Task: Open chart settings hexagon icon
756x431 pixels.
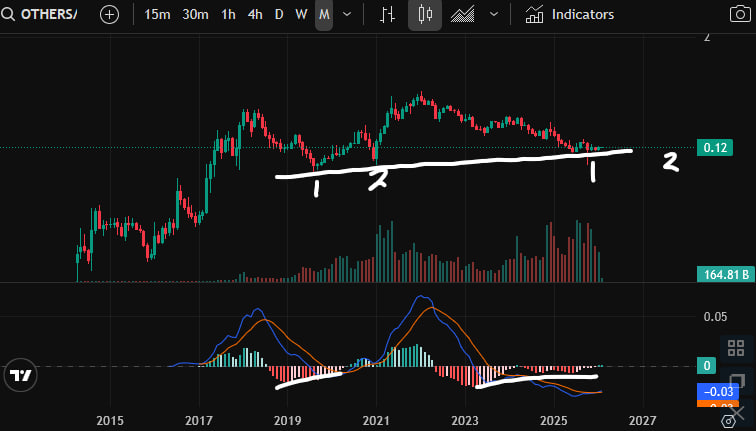Action: click(729, 422)
